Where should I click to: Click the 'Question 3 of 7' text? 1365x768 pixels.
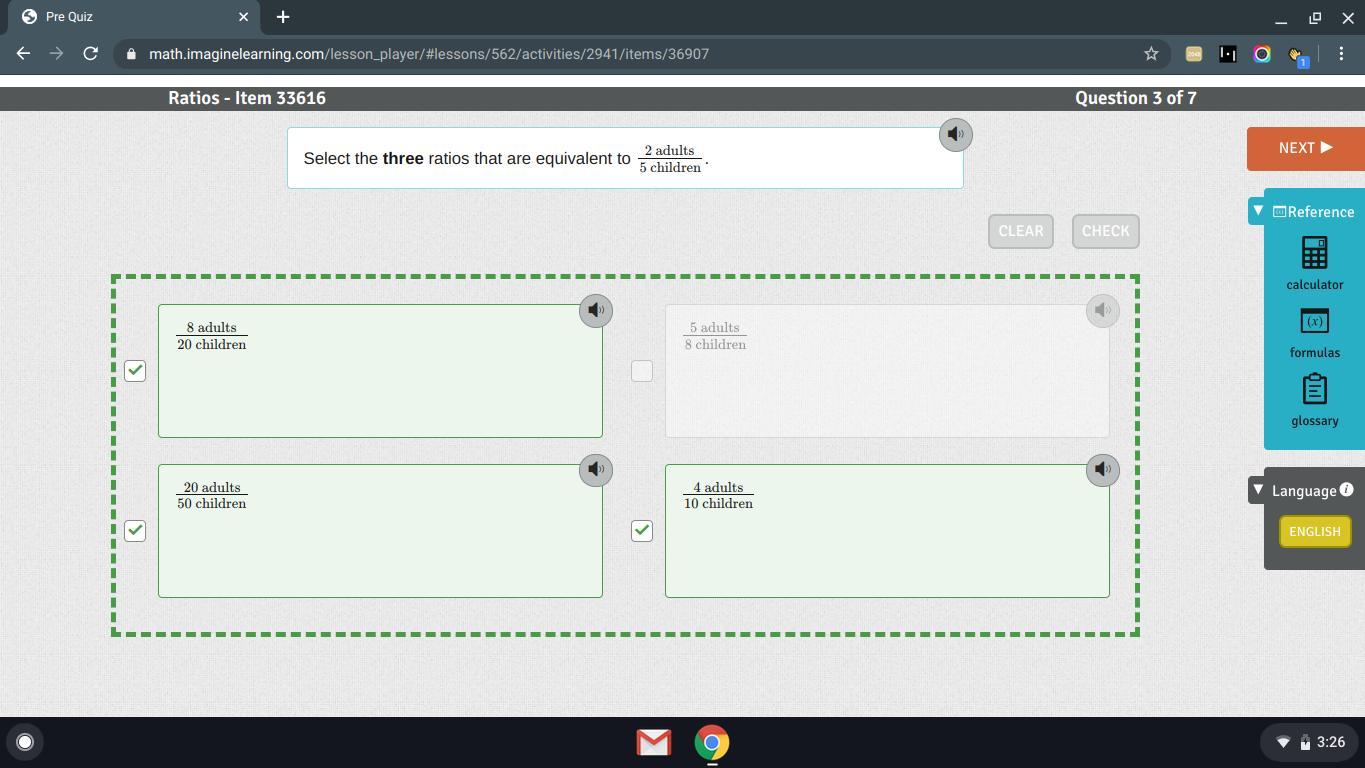click(x=1136, y=98)
